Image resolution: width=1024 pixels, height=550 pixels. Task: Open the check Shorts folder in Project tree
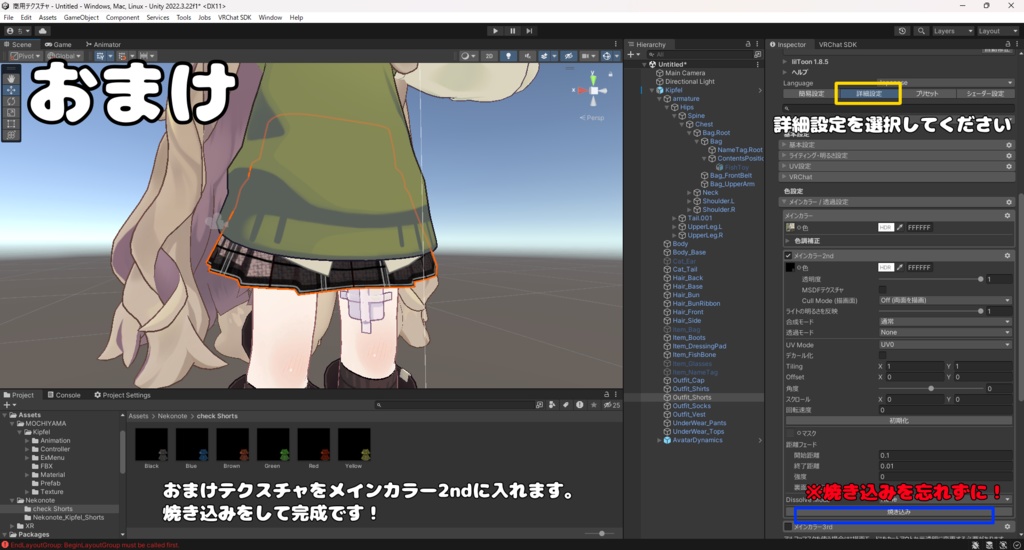click(x=52, y=509)
